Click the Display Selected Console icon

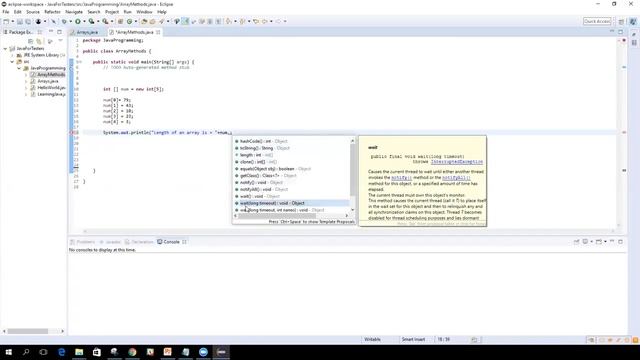(x=585, y=242)
